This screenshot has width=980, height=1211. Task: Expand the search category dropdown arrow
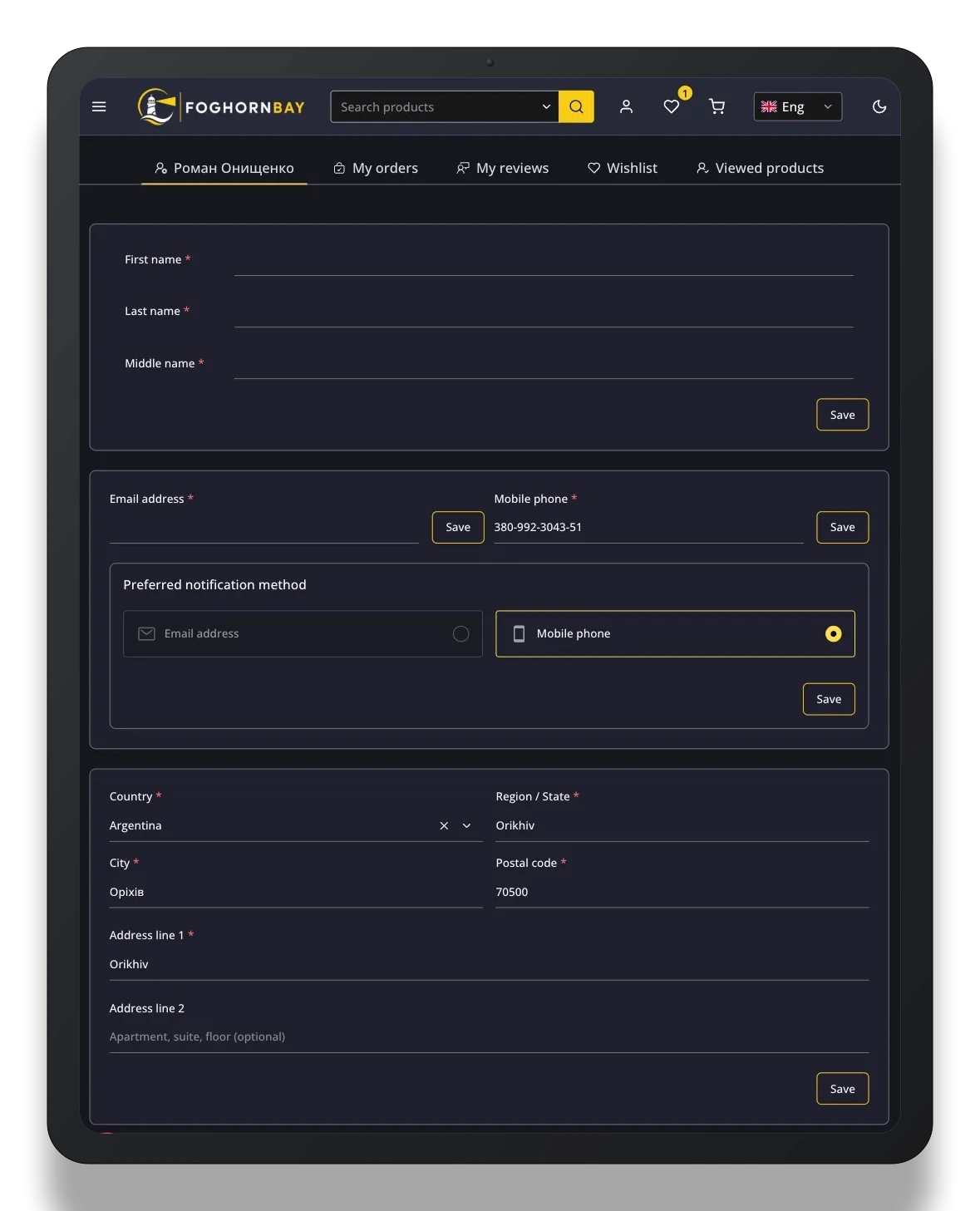(x=546, y=106)
